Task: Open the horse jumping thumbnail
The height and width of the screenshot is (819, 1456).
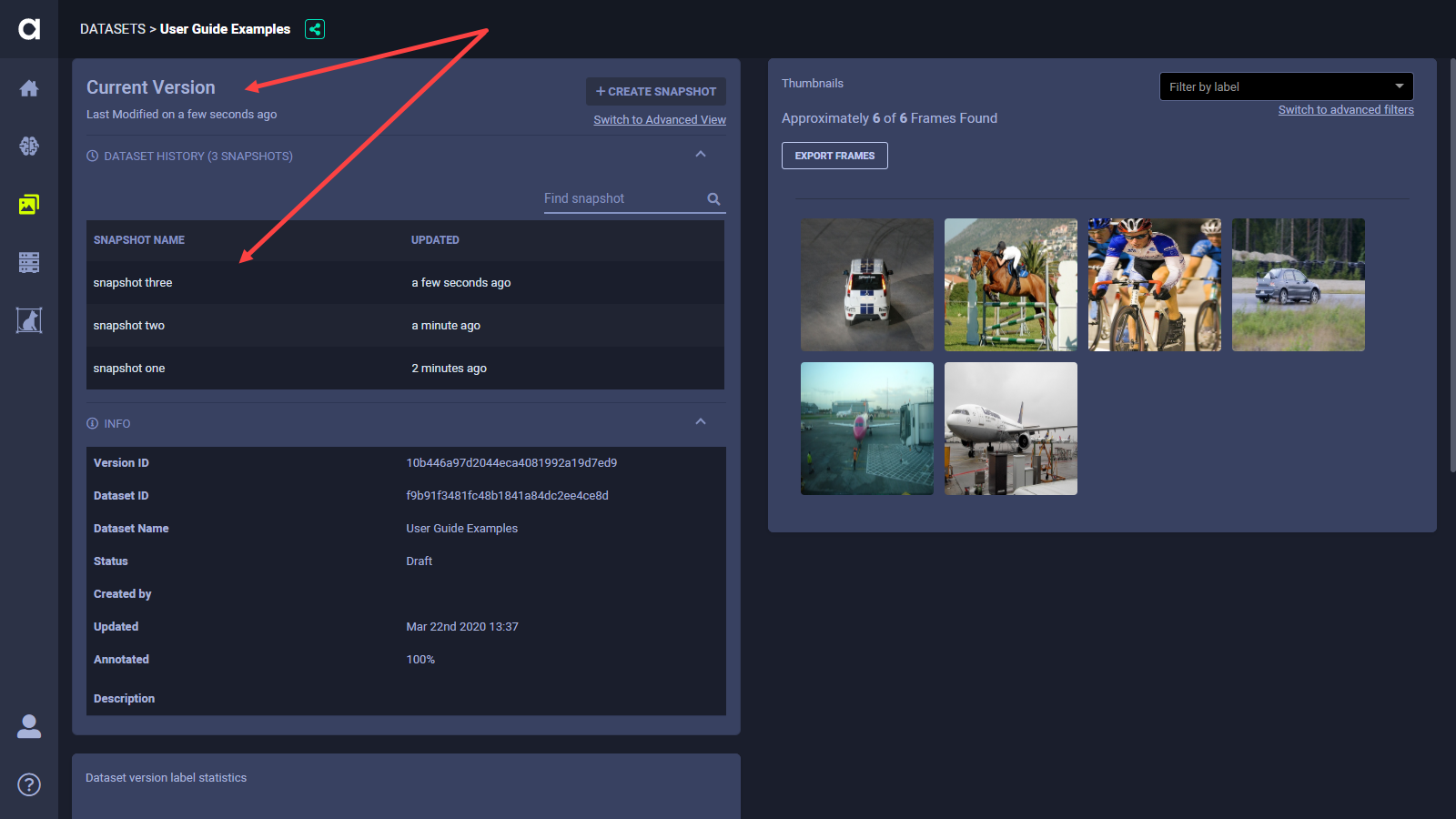Action: click(1010, 285)
